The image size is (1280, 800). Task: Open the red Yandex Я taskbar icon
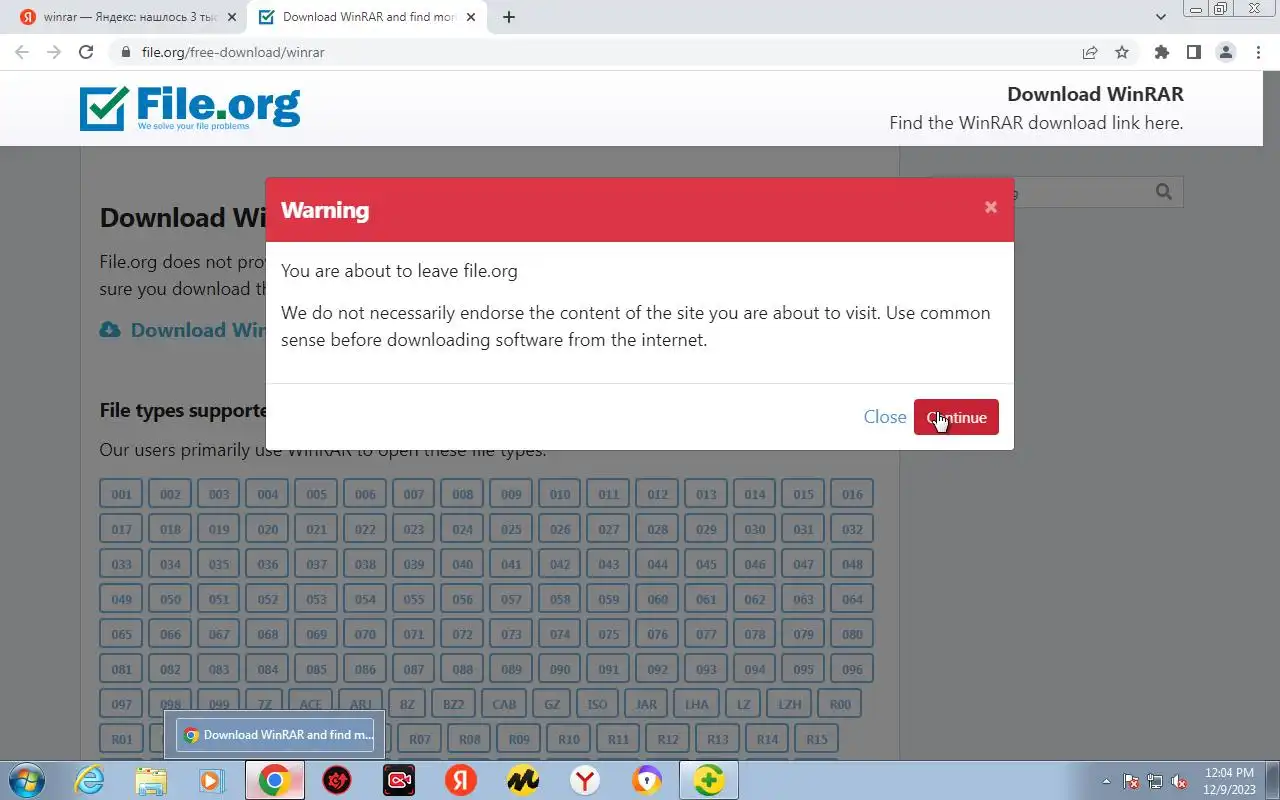[x=460, y=780]
